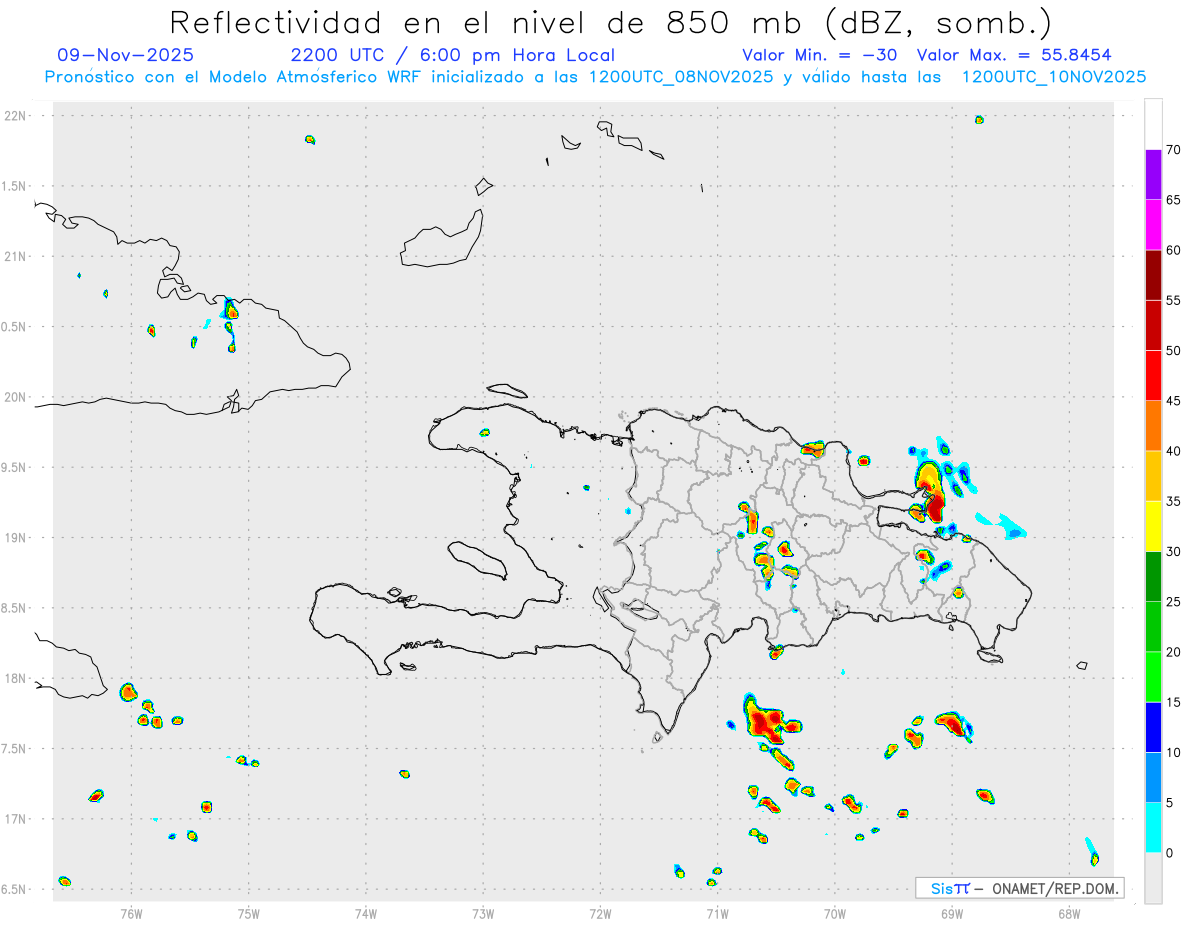Click the '25' colorbar label
Screen dimensions: 1200x927
click(x=1174, y=602)
